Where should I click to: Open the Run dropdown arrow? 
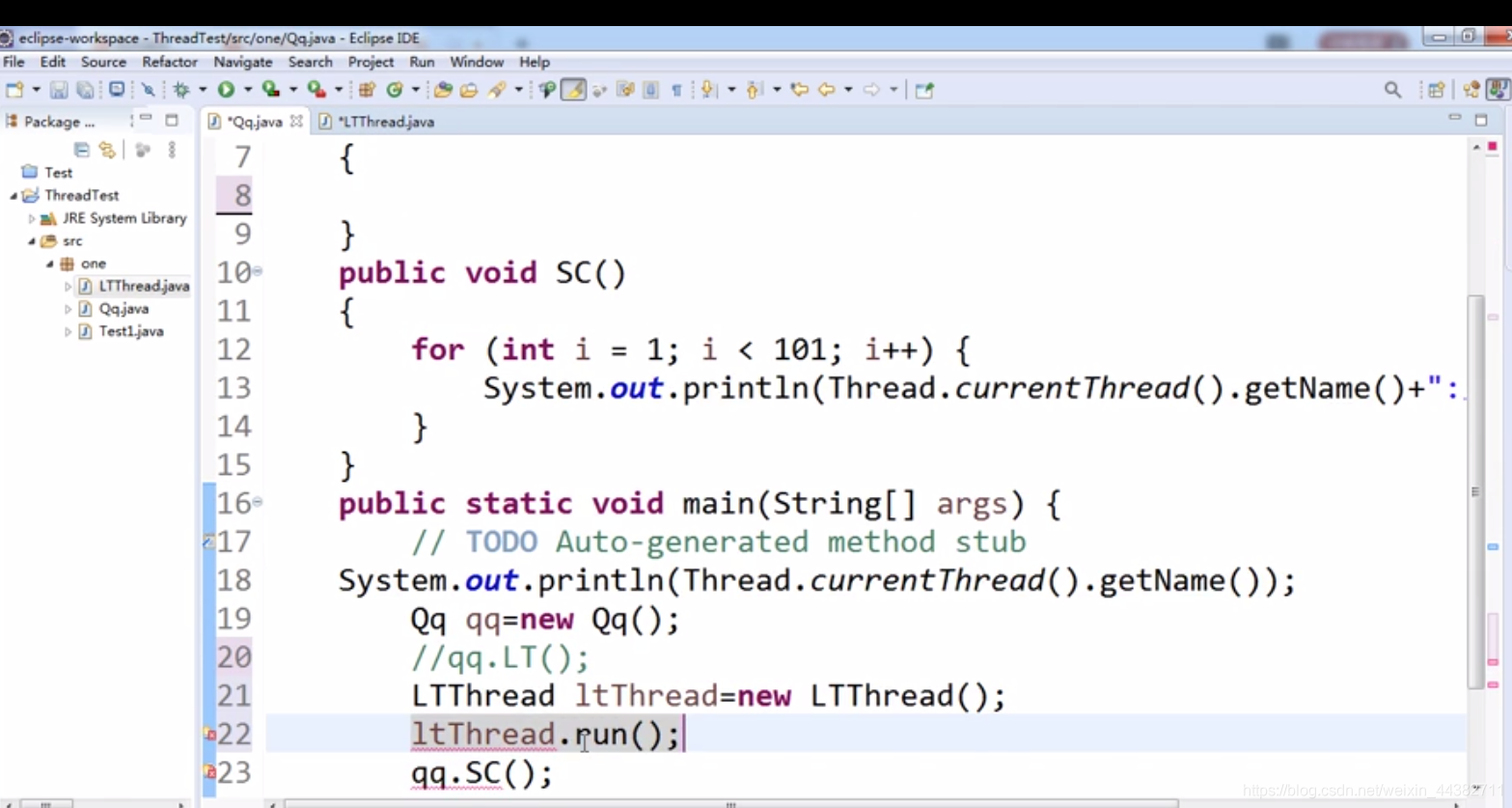[x=247, y=90]
